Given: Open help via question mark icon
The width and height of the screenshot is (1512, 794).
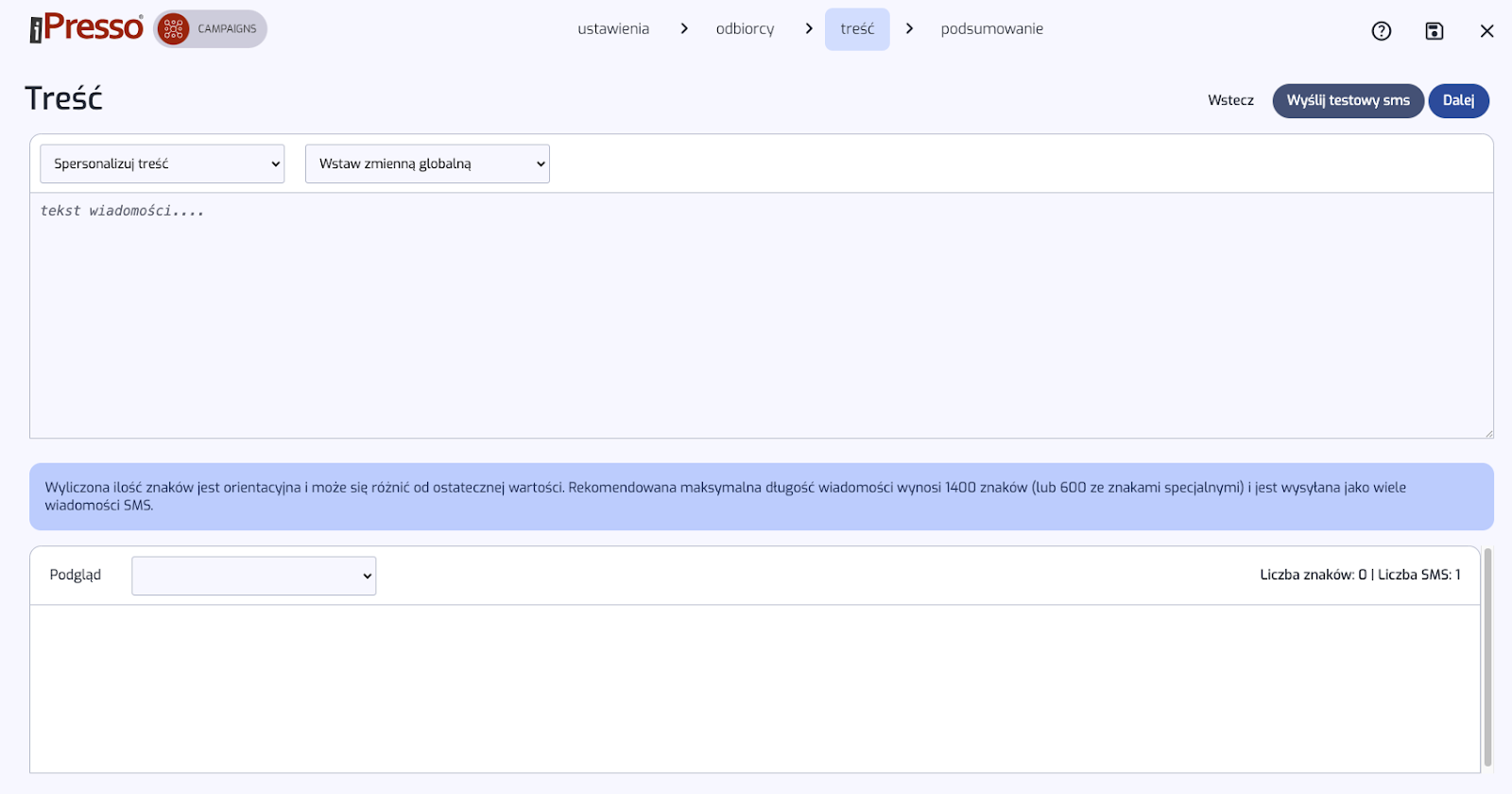Looking at the screenshot, I should [1381, 31].
